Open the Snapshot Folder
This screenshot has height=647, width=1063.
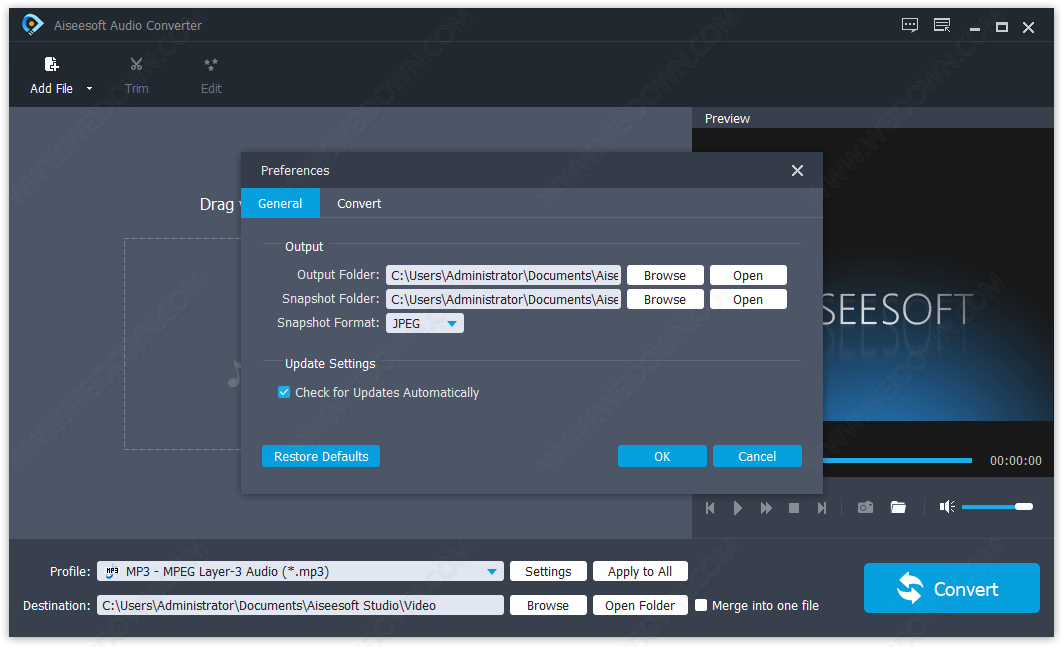[748, 299]
